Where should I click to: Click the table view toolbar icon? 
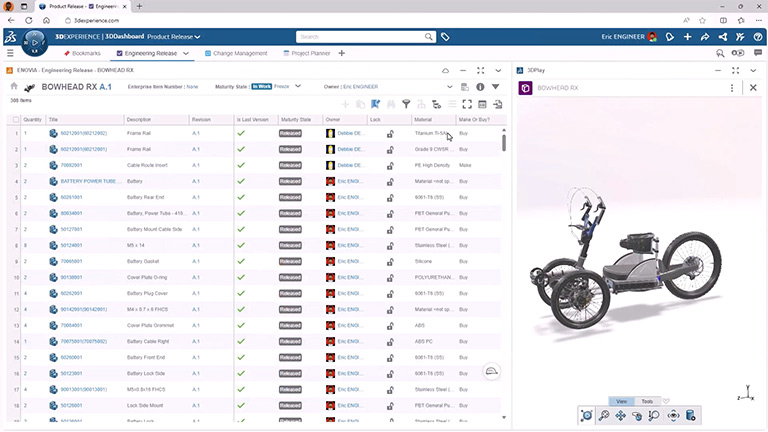(482, 104)
